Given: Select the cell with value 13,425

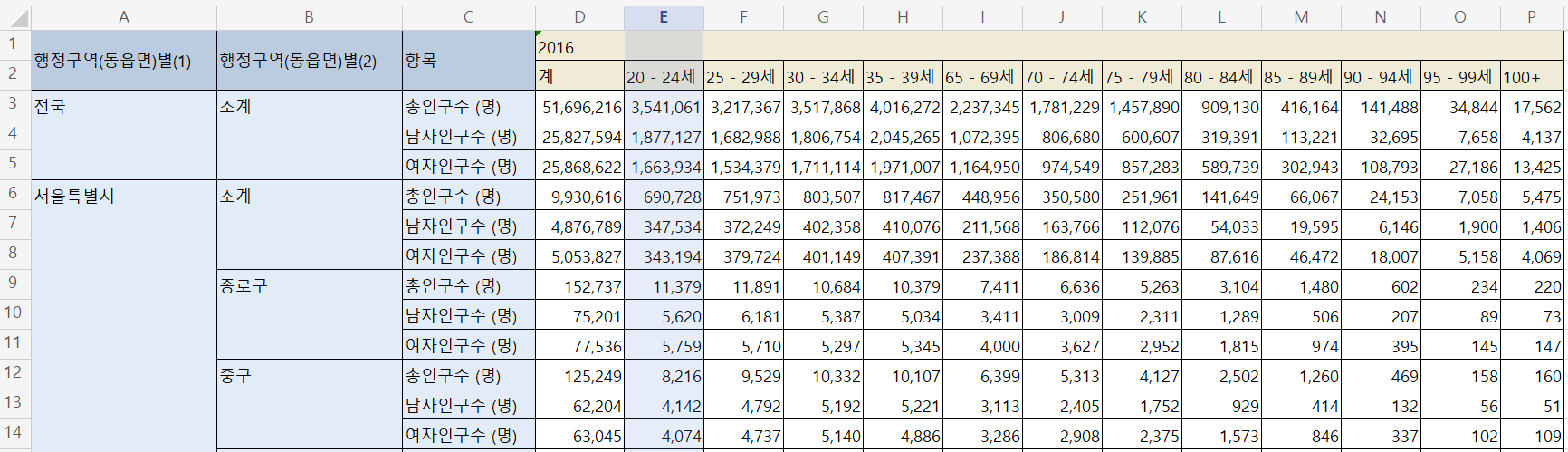Looking at the screenshot, I should pyautogui.click(x=1532, y=166).
